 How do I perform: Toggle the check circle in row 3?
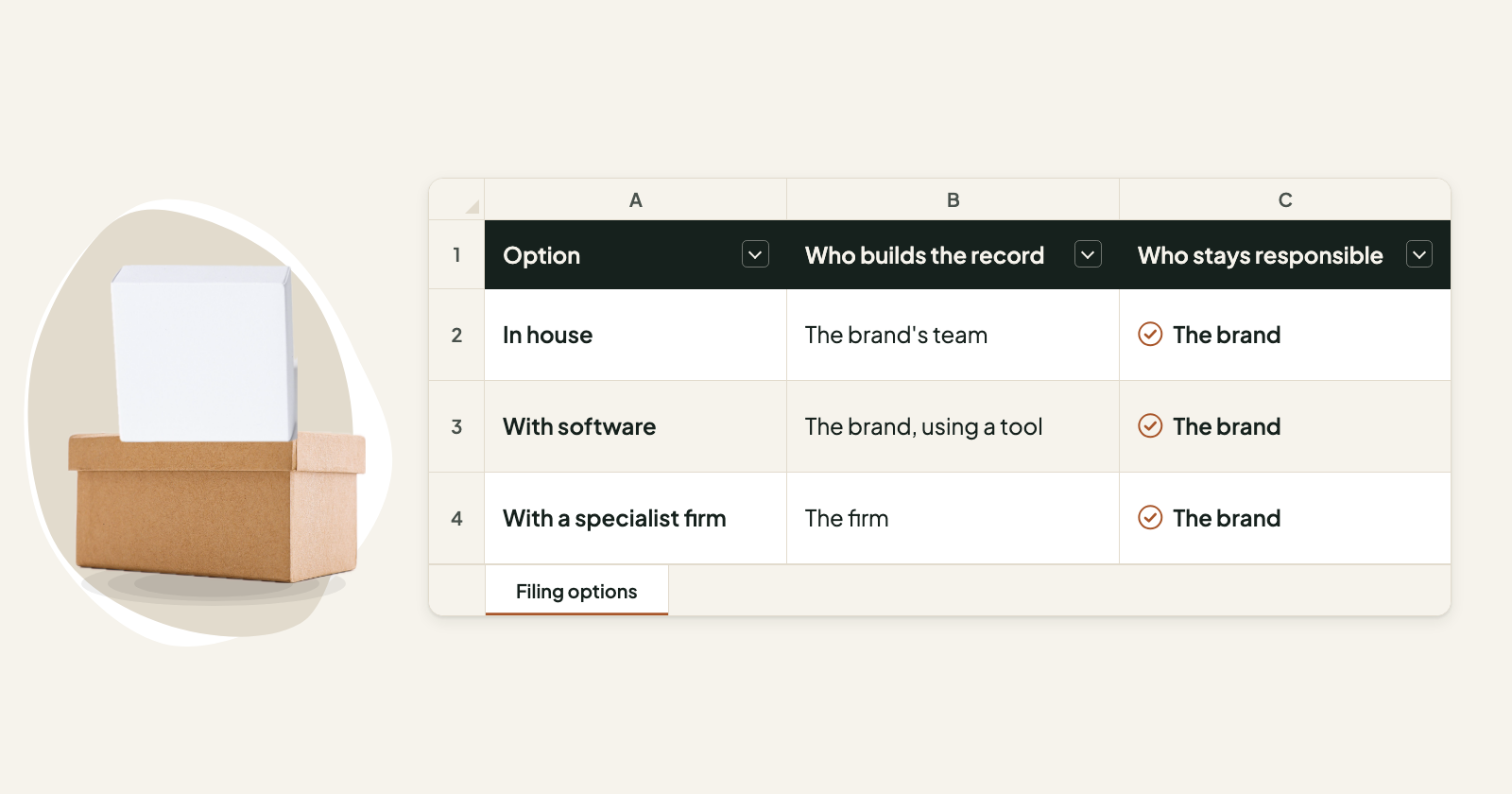pyautogui.click(x=1150, y=426)
